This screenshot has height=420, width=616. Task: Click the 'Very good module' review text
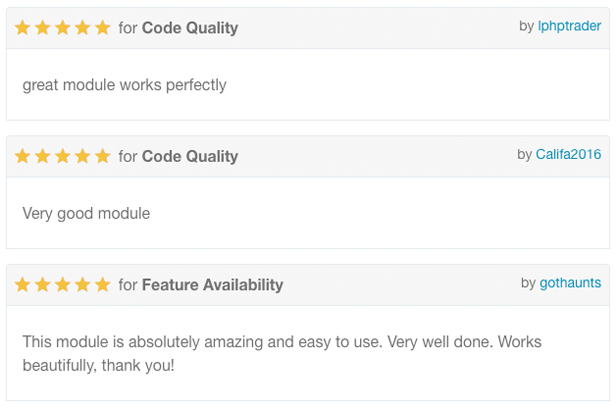[x=86, y=214]
